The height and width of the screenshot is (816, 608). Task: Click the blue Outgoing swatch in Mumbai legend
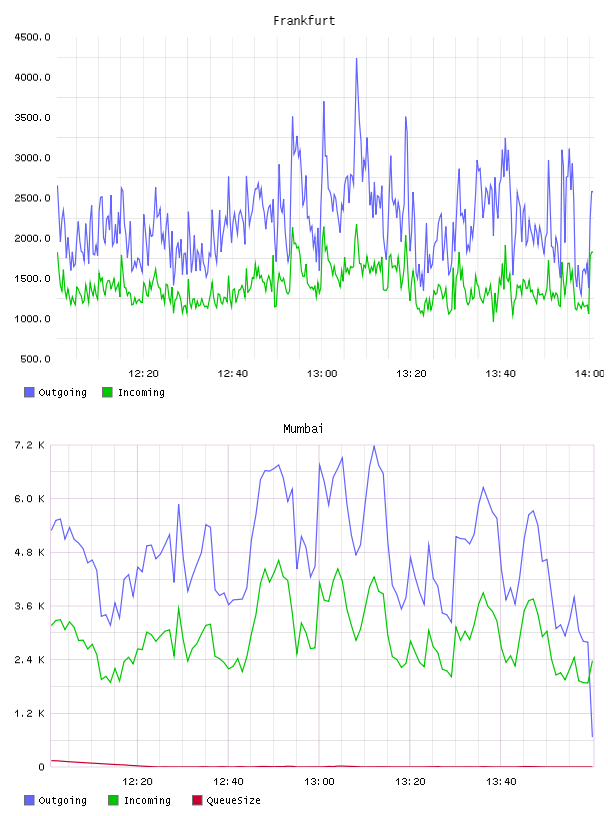(29, 800)
